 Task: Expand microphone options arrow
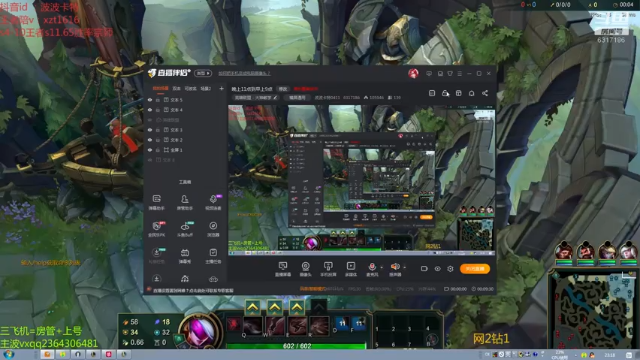pos(382,268)
